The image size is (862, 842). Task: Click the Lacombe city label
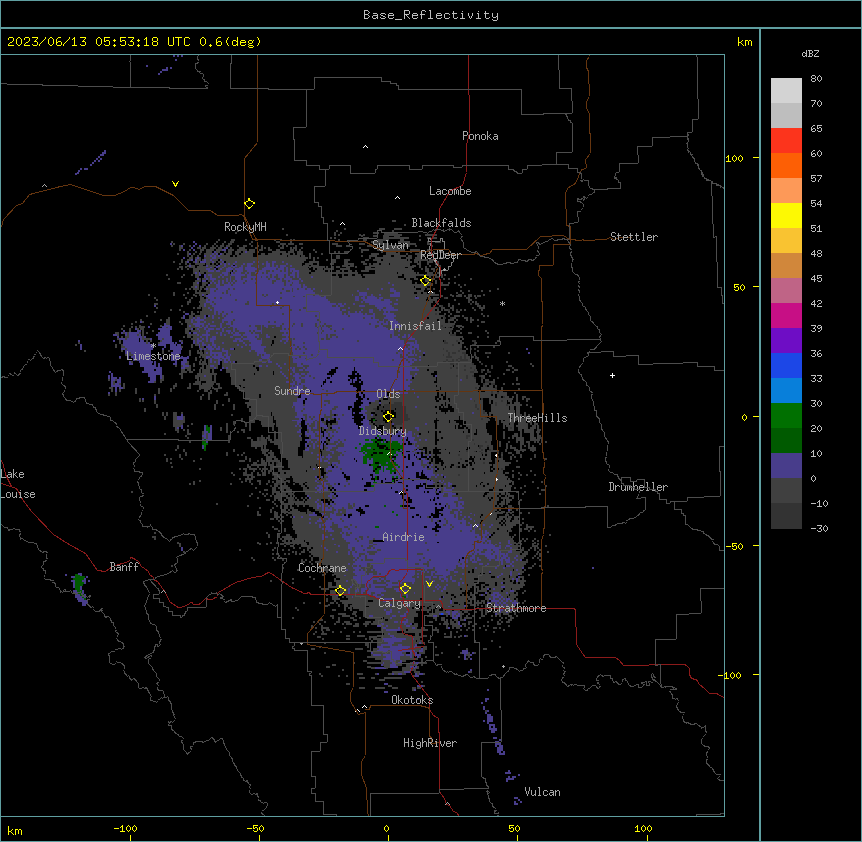pyautogui.click(x=450, y=191)
